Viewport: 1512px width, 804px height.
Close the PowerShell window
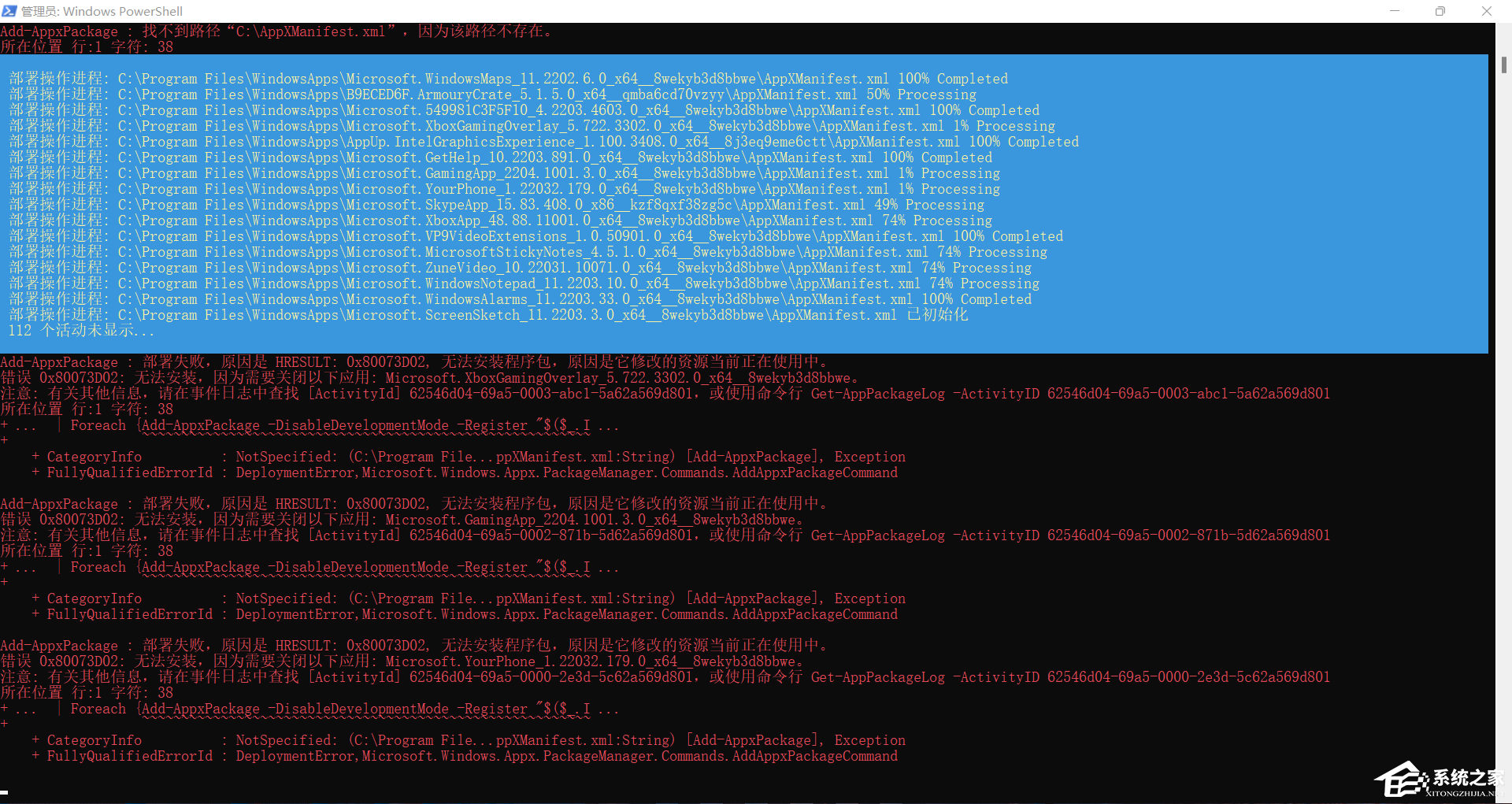(1487, 11)
